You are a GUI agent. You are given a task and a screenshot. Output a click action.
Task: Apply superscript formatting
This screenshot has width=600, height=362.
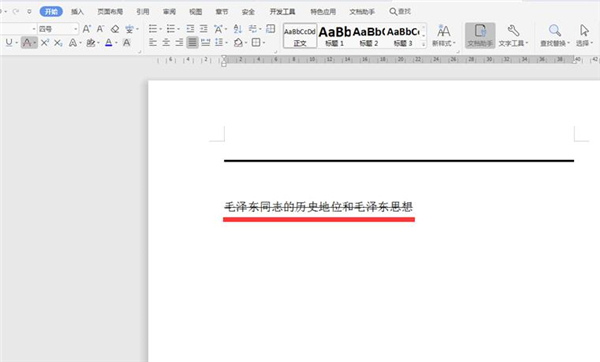click(x=45, y=42)
